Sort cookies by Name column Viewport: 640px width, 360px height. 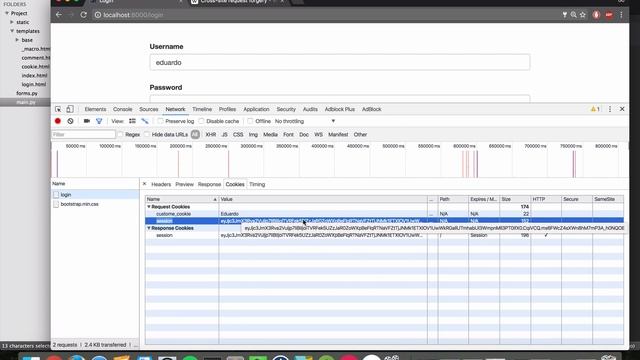pos(182,199)
